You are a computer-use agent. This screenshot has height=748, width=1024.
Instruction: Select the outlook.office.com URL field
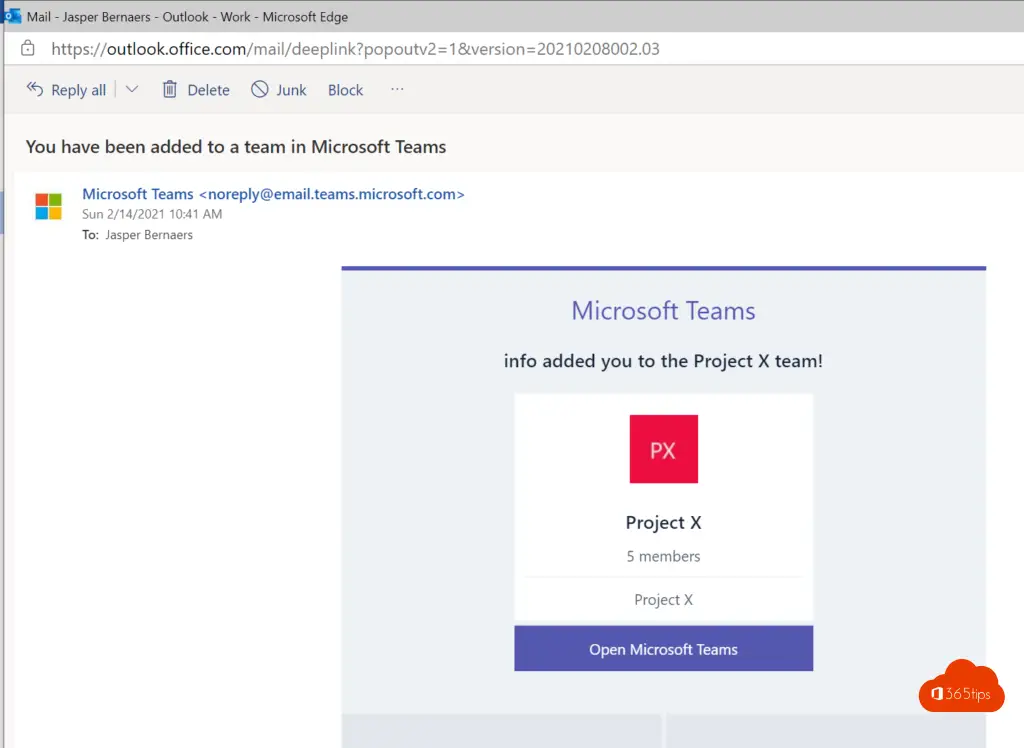pyautogui.click(x=355, y=48)
